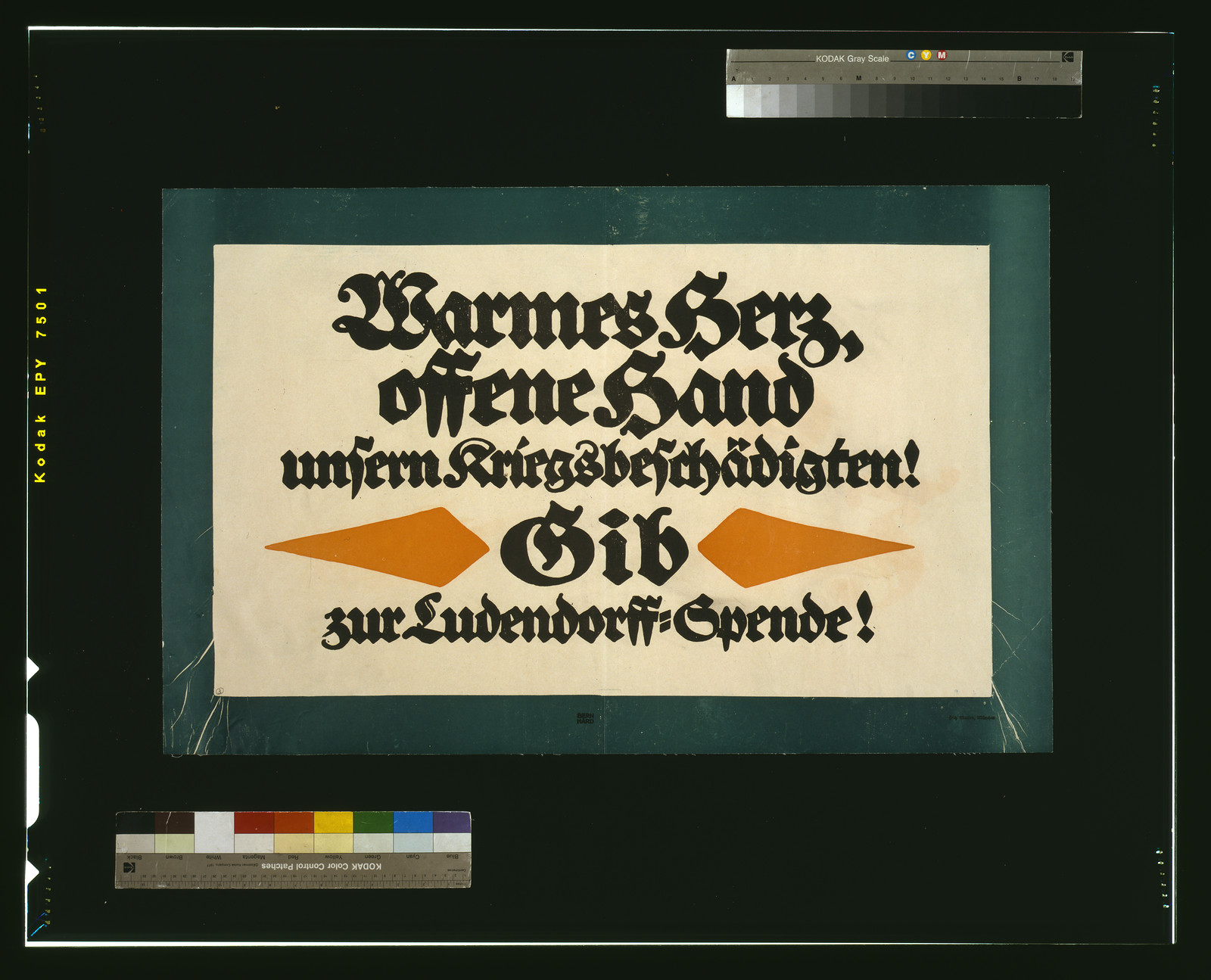Select the patch labeled Magenta
Viewport: 1211px width, 980px height.
pos(254,823)
